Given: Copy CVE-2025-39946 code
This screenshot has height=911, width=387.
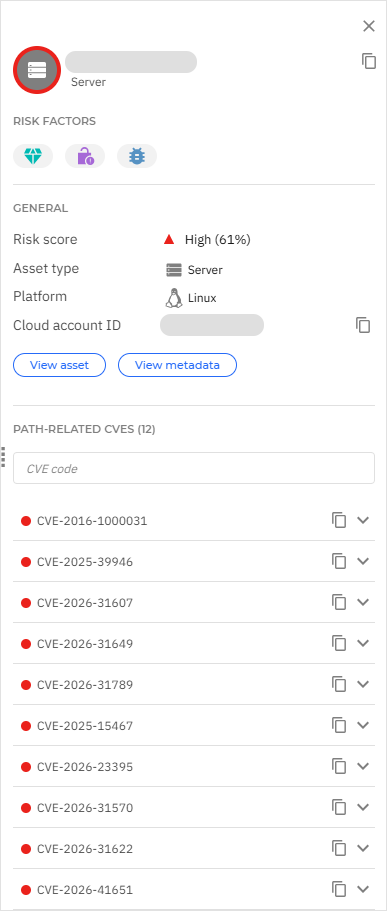Looking at the screenshot, I should coord(339,561).
